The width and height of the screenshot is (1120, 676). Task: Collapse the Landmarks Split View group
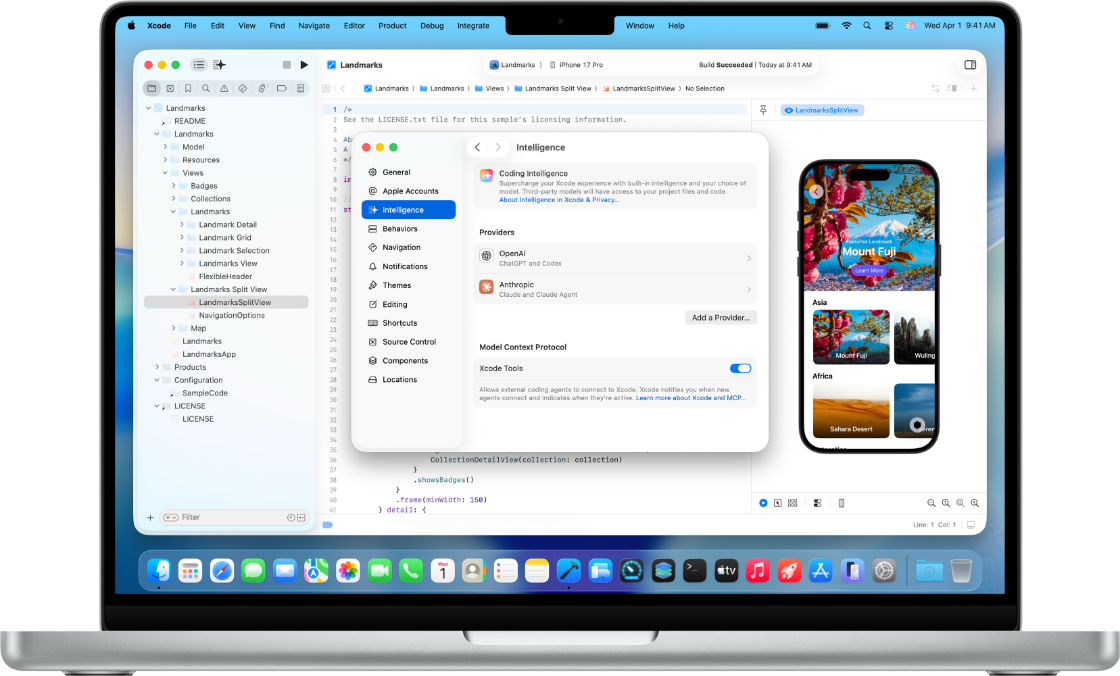173,289
